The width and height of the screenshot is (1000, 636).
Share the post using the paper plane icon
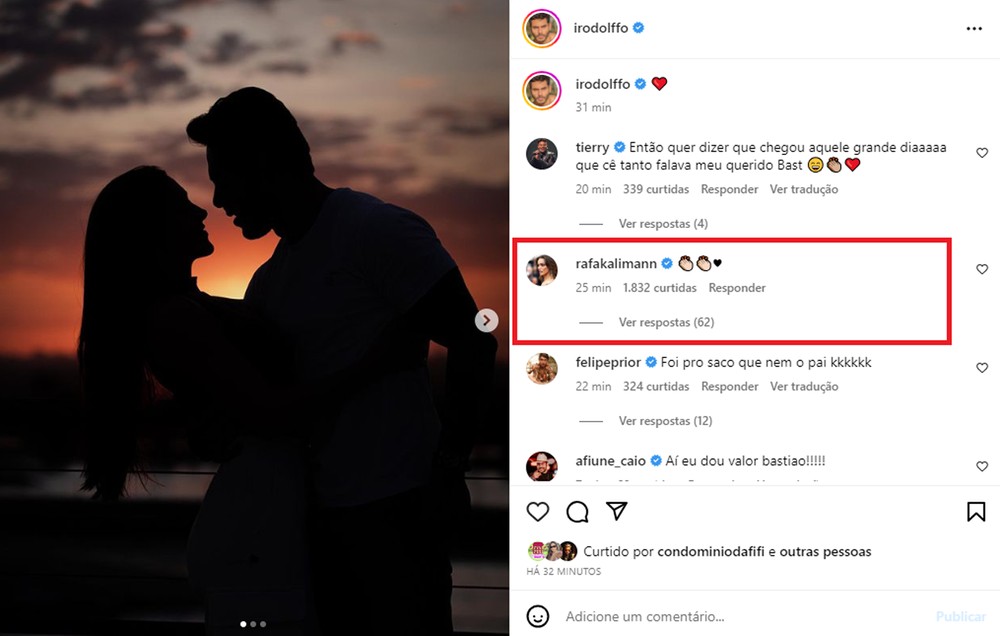tap(617, 511)
